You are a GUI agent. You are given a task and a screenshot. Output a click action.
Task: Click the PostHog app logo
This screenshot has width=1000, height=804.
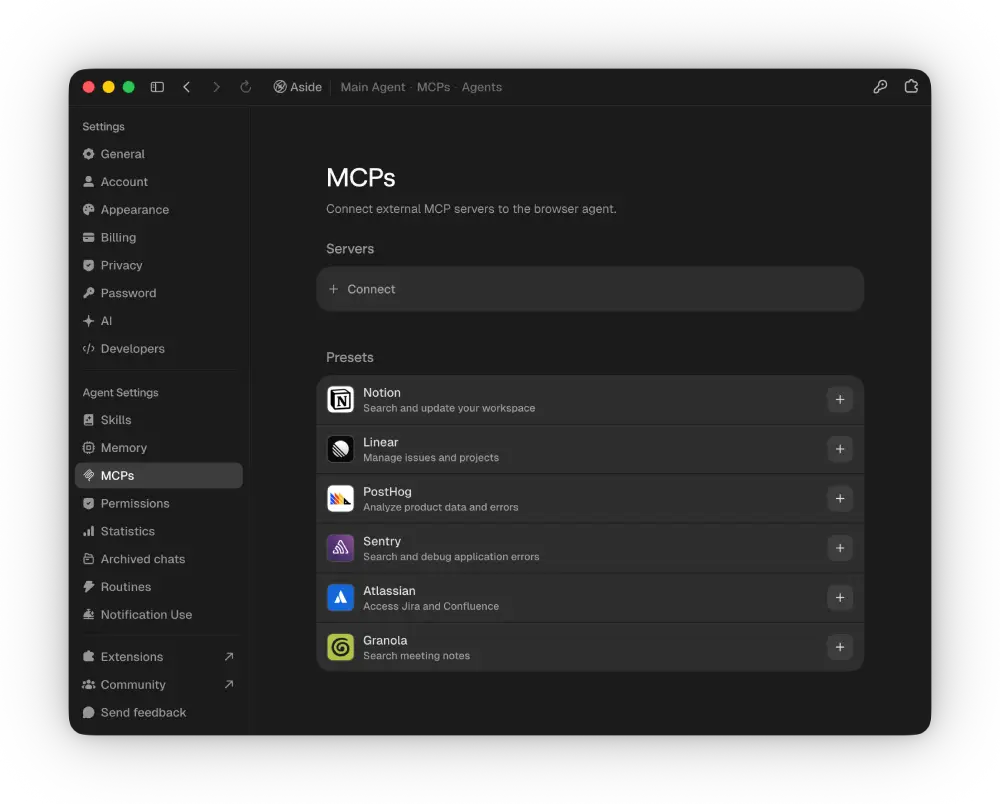point(341,499)
